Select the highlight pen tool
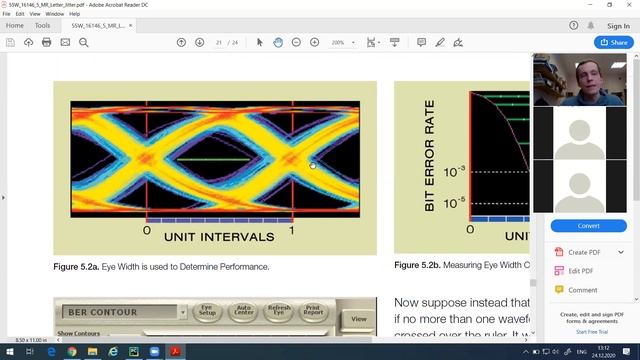Screen dimensions: 640x360 click(440, 42)
